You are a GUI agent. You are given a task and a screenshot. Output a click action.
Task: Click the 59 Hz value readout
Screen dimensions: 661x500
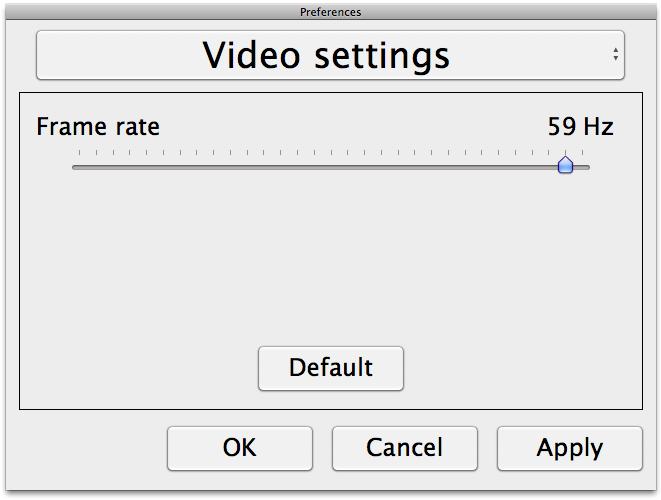[580, 126]
